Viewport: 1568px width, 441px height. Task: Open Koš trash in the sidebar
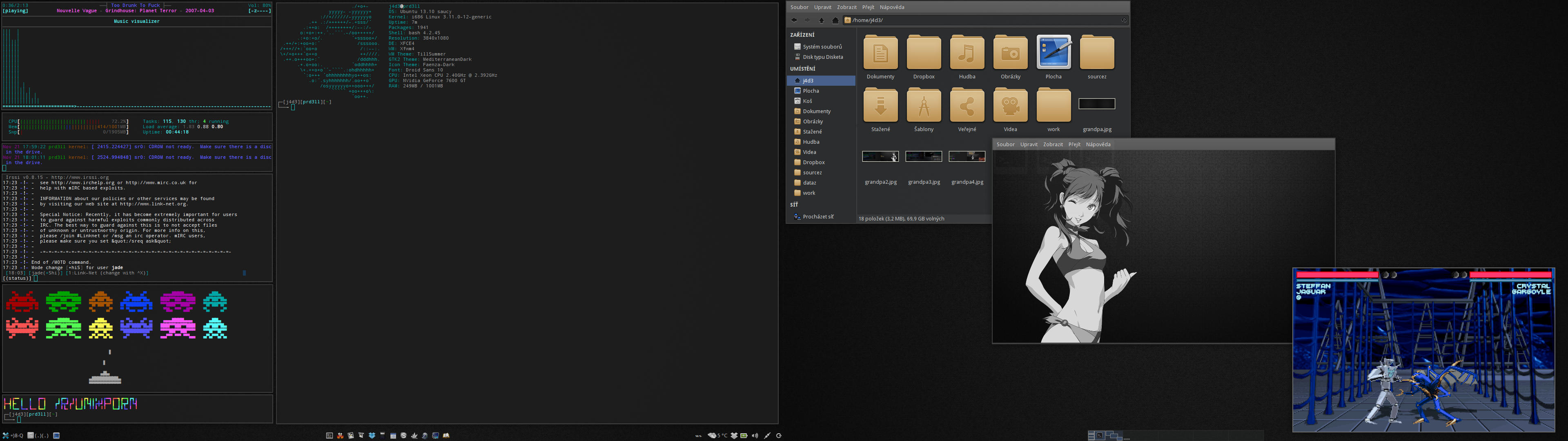tap(822, 101)
